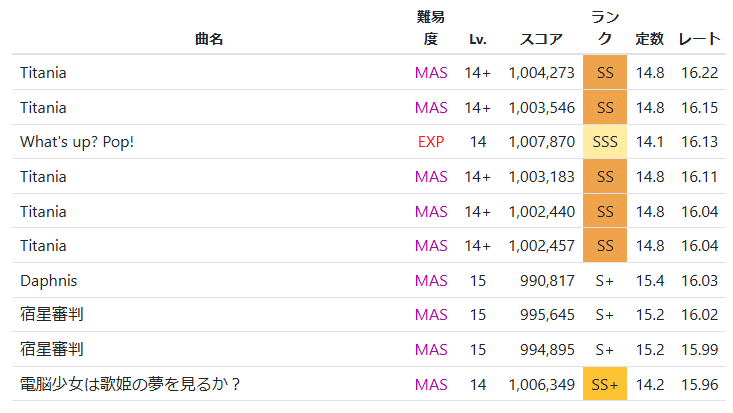This screenshot has width=733, height=413.
Task: Click the Lv. column header
Action: pos(478,39)
